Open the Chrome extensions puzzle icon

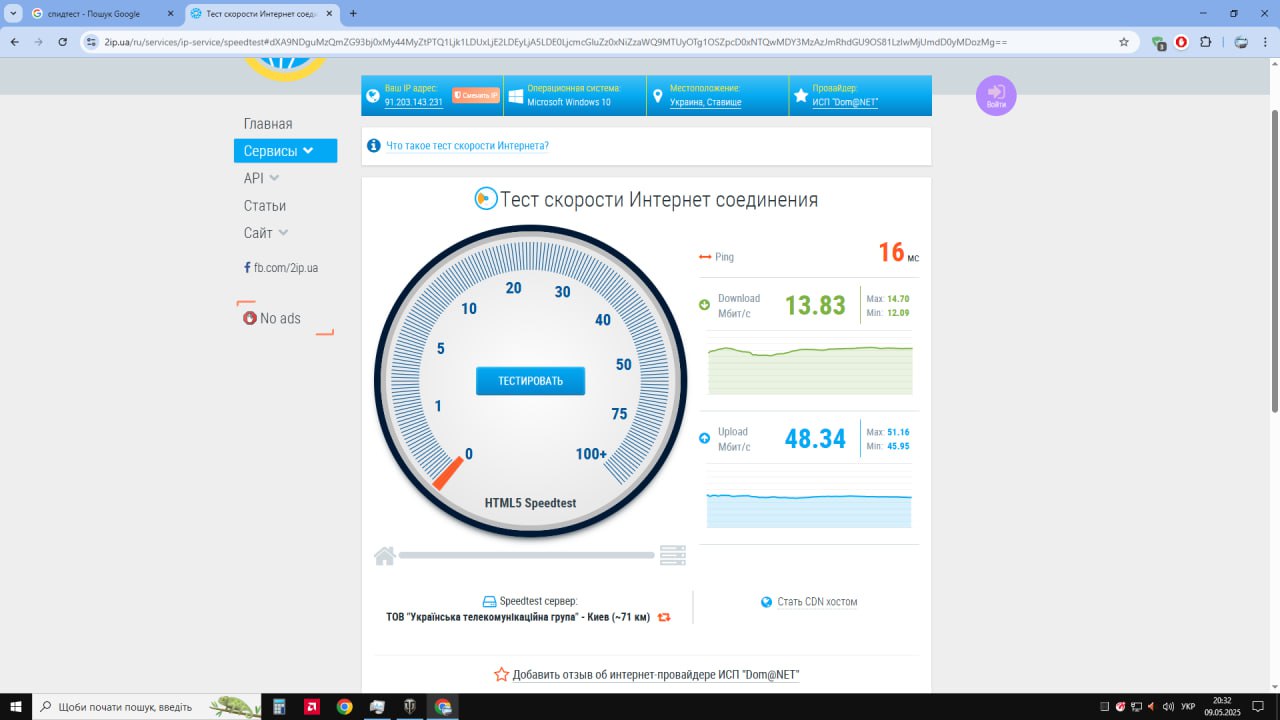(1205, 42)
